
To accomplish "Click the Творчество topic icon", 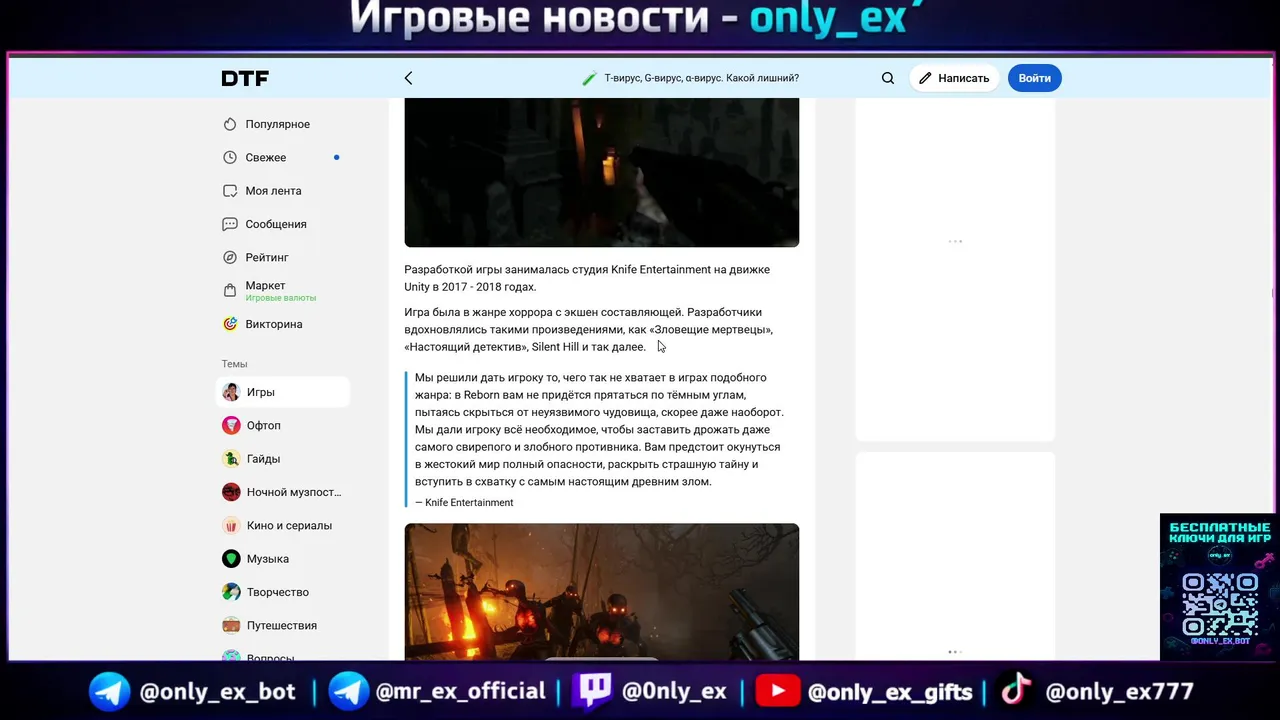I will pyautogui.click(x=231, y=592).
